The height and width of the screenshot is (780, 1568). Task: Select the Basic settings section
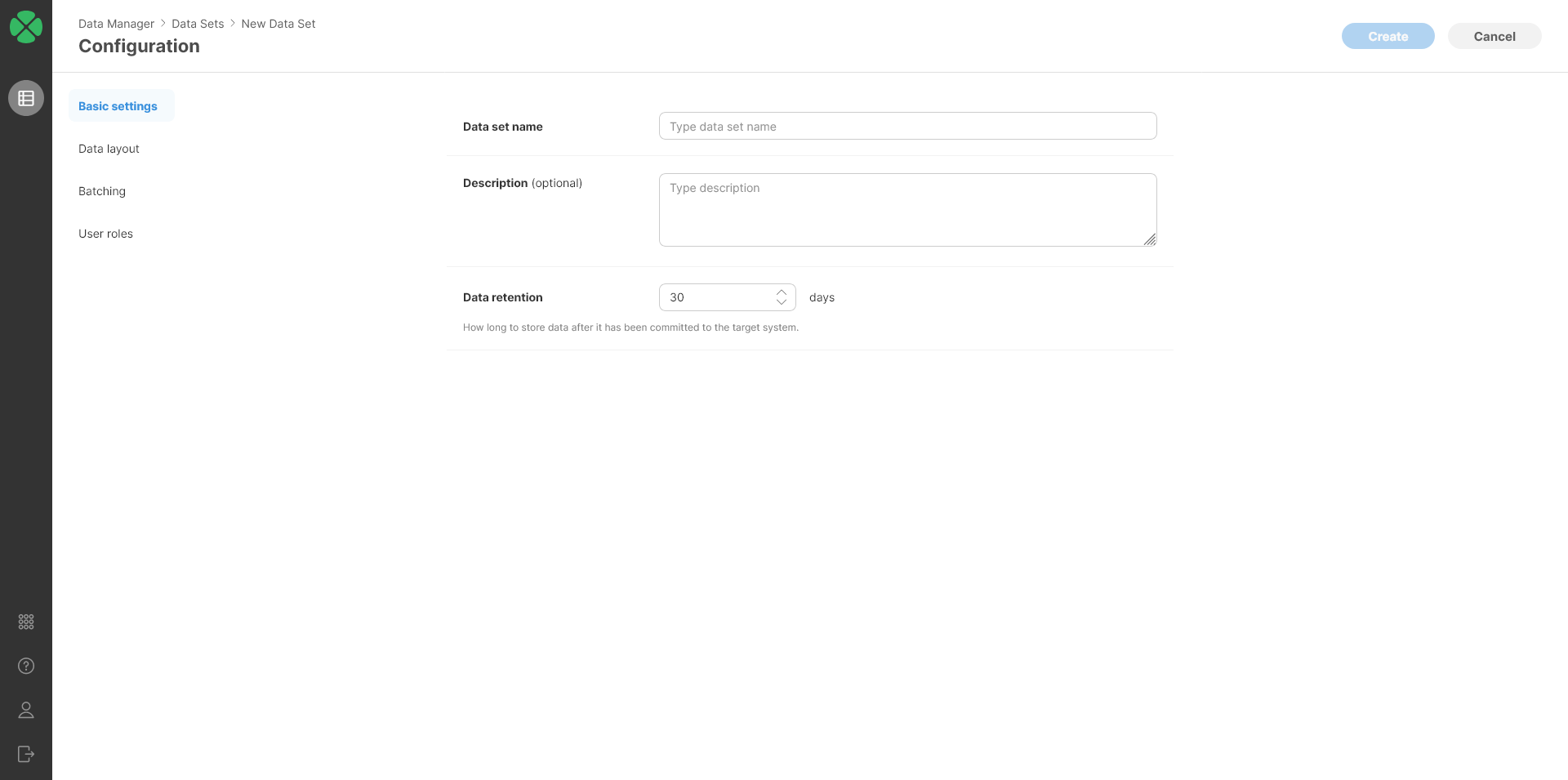click(118, 105)
